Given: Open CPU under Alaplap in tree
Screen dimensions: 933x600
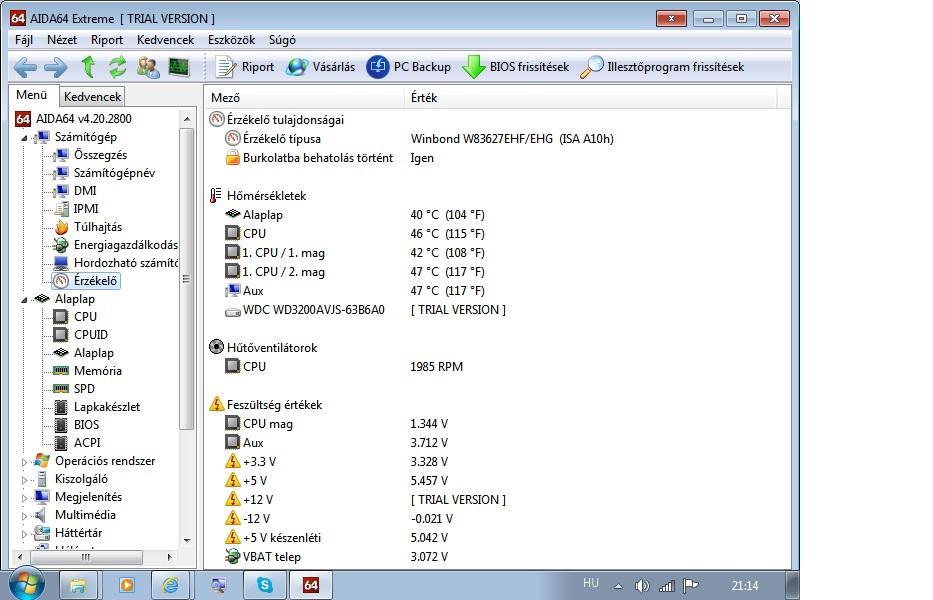Looking at the screenshot, I should pos(75,317).
